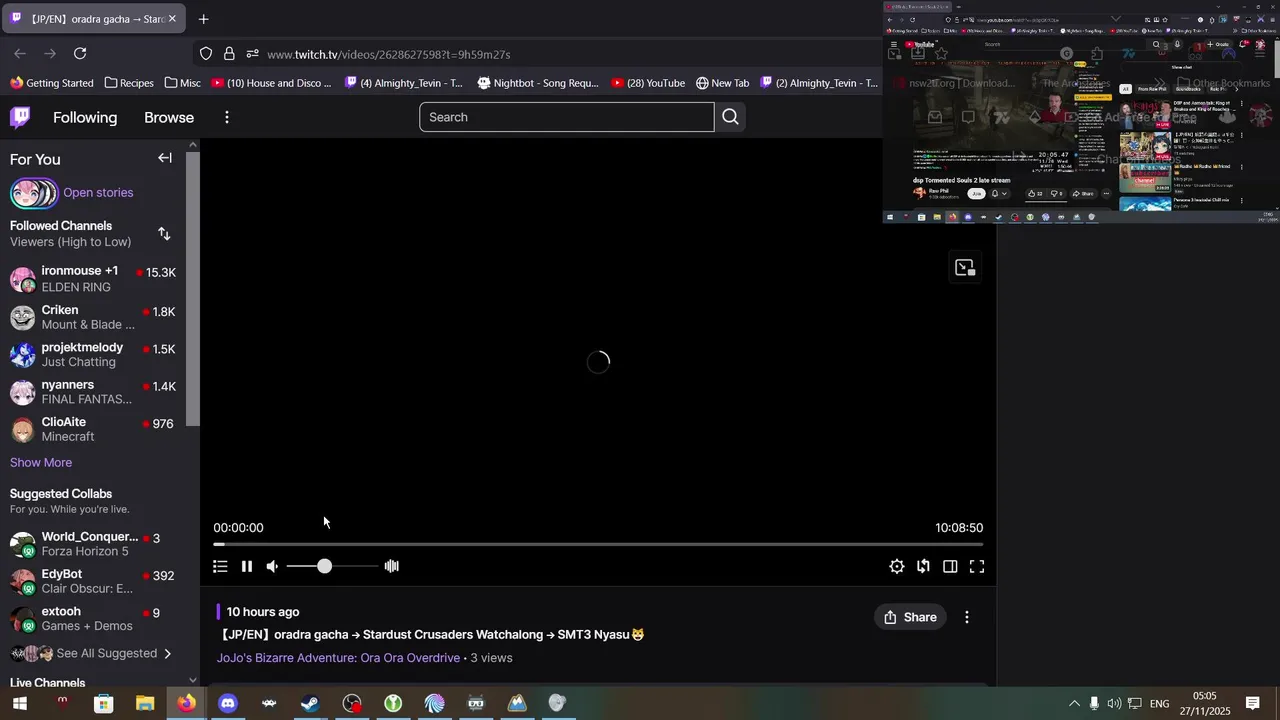This screenshot has height=720, width=1280.
Task: Open JoJo's Bizarre Adventure game link
Action: point(338,658)
